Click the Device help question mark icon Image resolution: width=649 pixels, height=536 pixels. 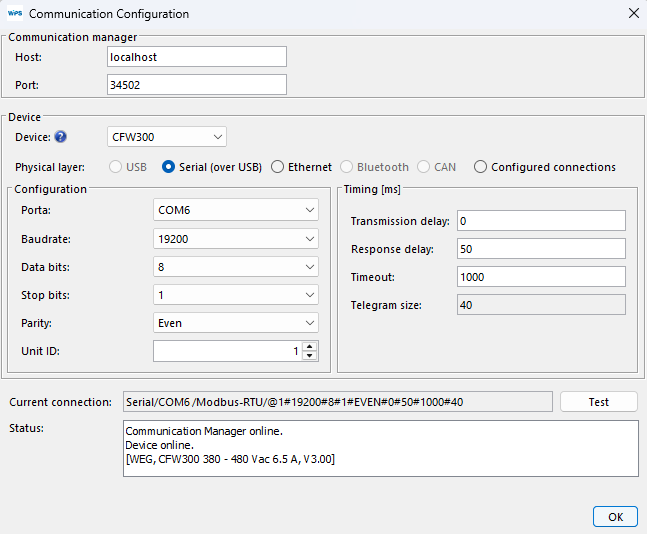click(x=60, y=137)
